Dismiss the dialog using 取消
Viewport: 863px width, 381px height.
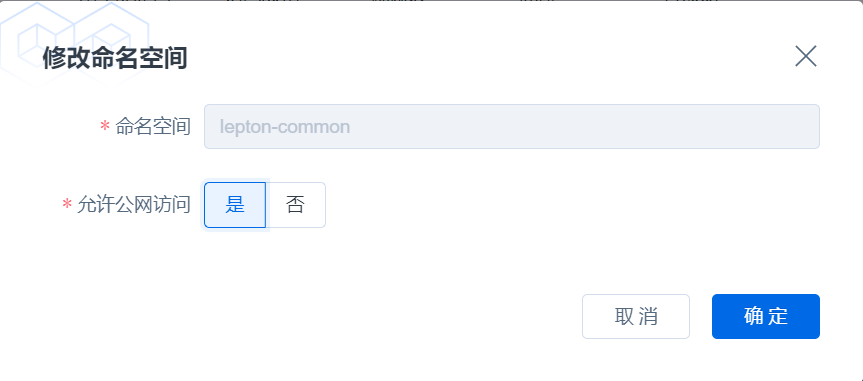pyautogui.click(x=636, y=317)
